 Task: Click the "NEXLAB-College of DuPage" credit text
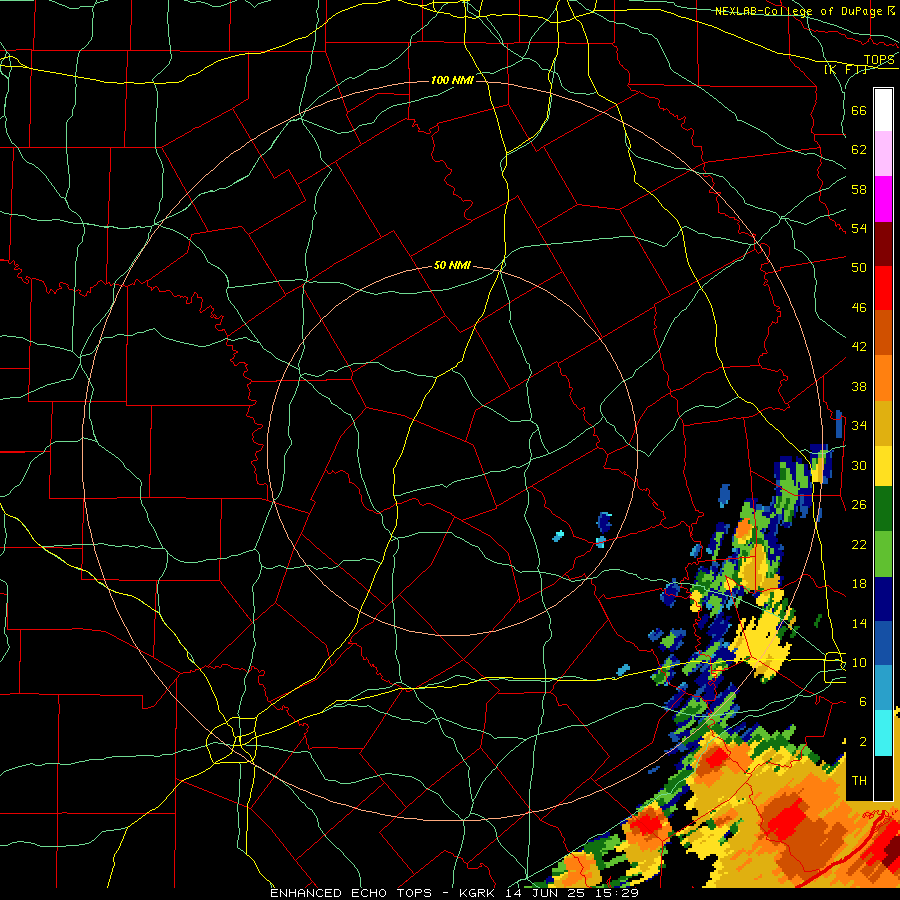799,11
